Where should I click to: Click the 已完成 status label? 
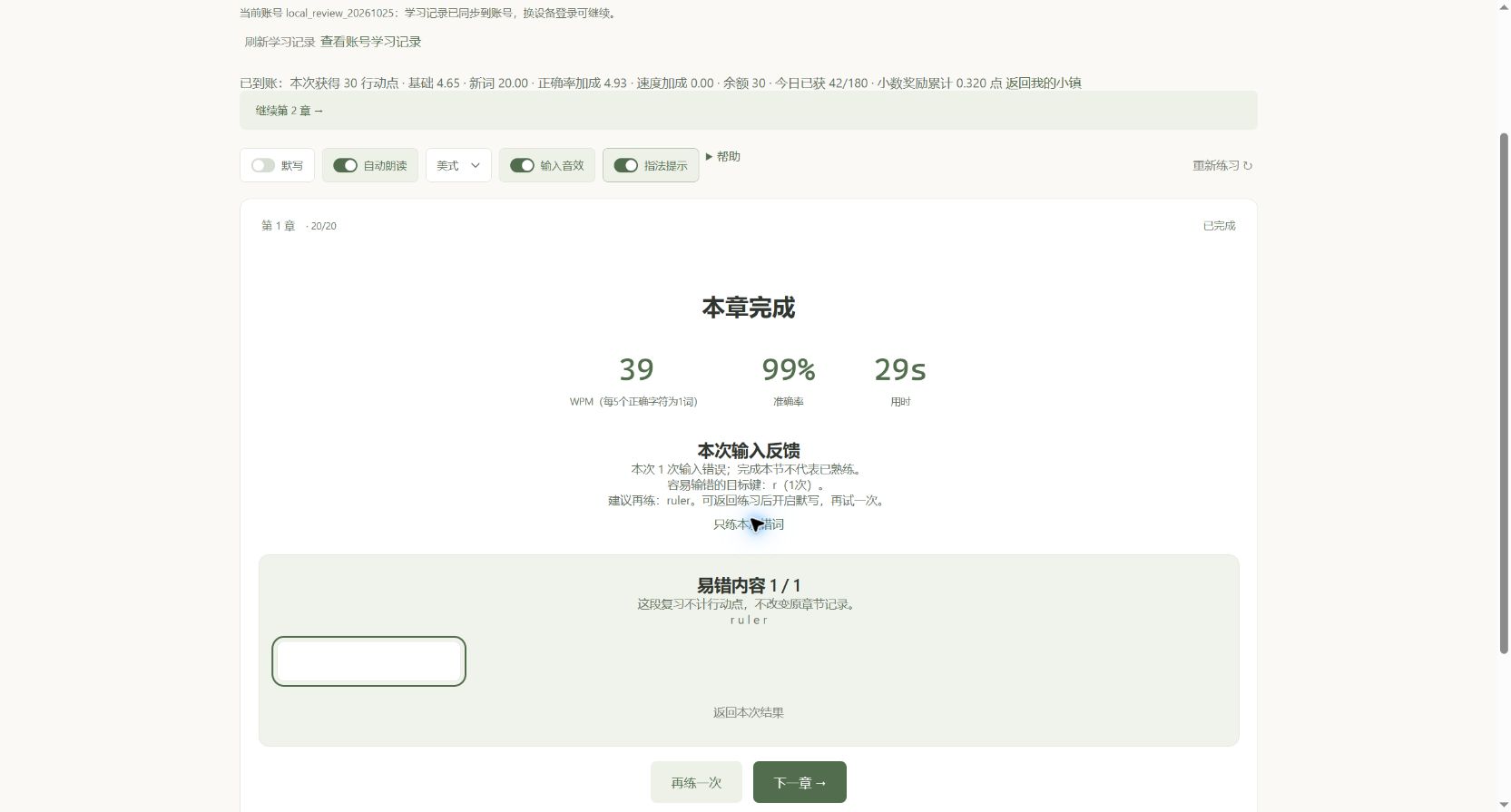click(1219, 226)
